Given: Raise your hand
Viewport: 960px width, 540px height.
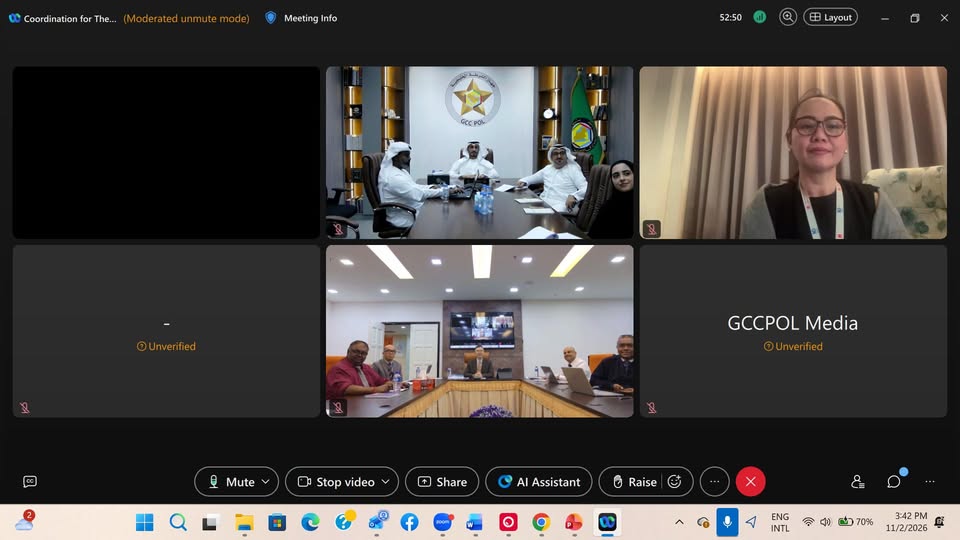Looking at the screenshot, I should coord(634,481).
